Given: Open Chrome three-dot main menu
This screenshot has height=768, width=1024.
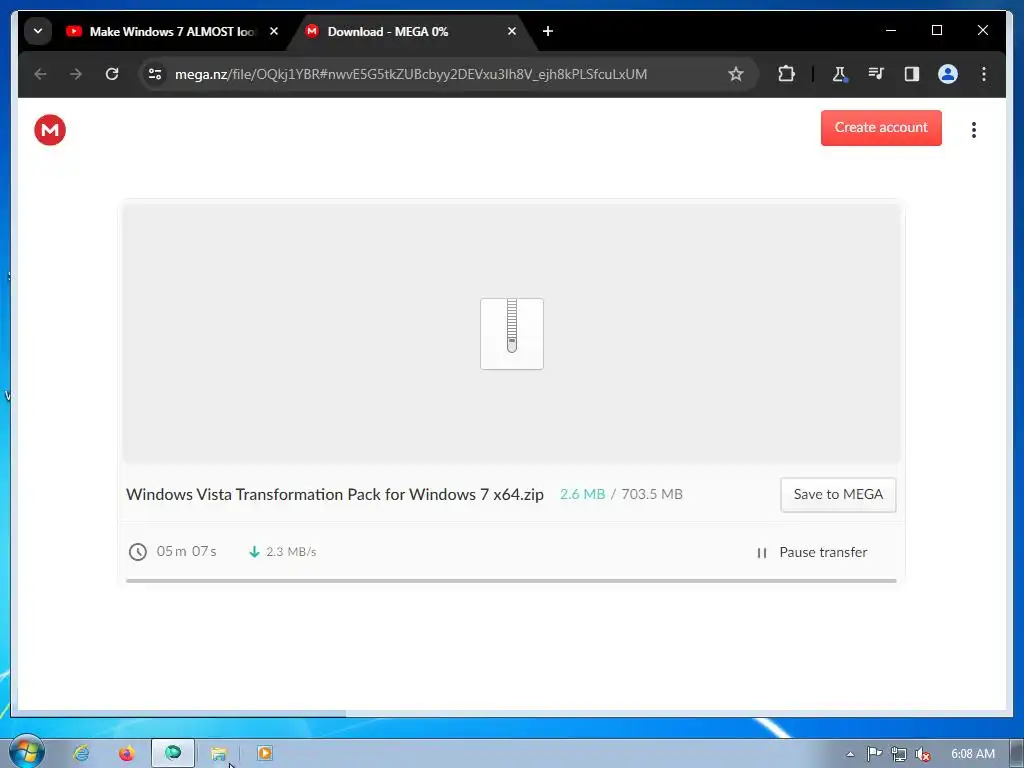Looking at the screenshot, I should pos(984,74).
